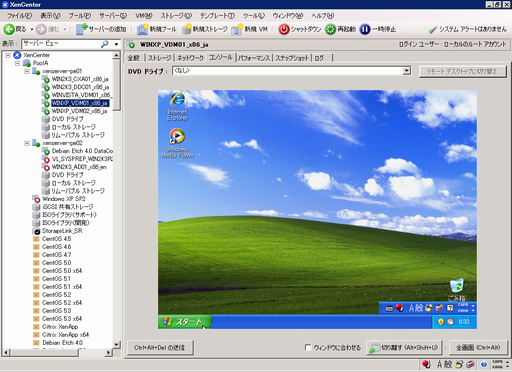The height and width of the screenshot is (372, 512).
Task: Click tree panel horizontal scroll right arrow
Action: tap(108, 352)
